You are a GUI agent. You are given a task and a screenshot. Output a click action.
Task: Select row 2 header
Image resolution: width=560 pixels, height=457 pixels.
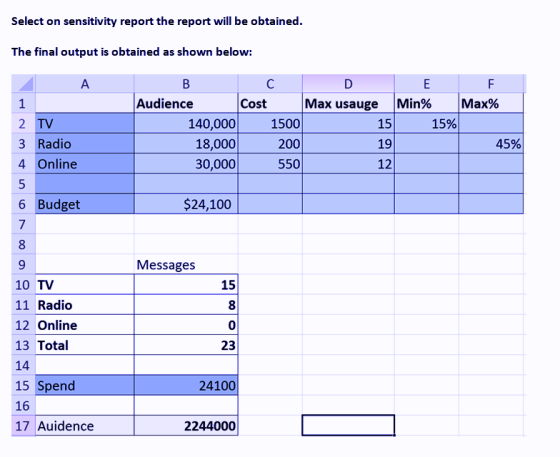(24, 124)
